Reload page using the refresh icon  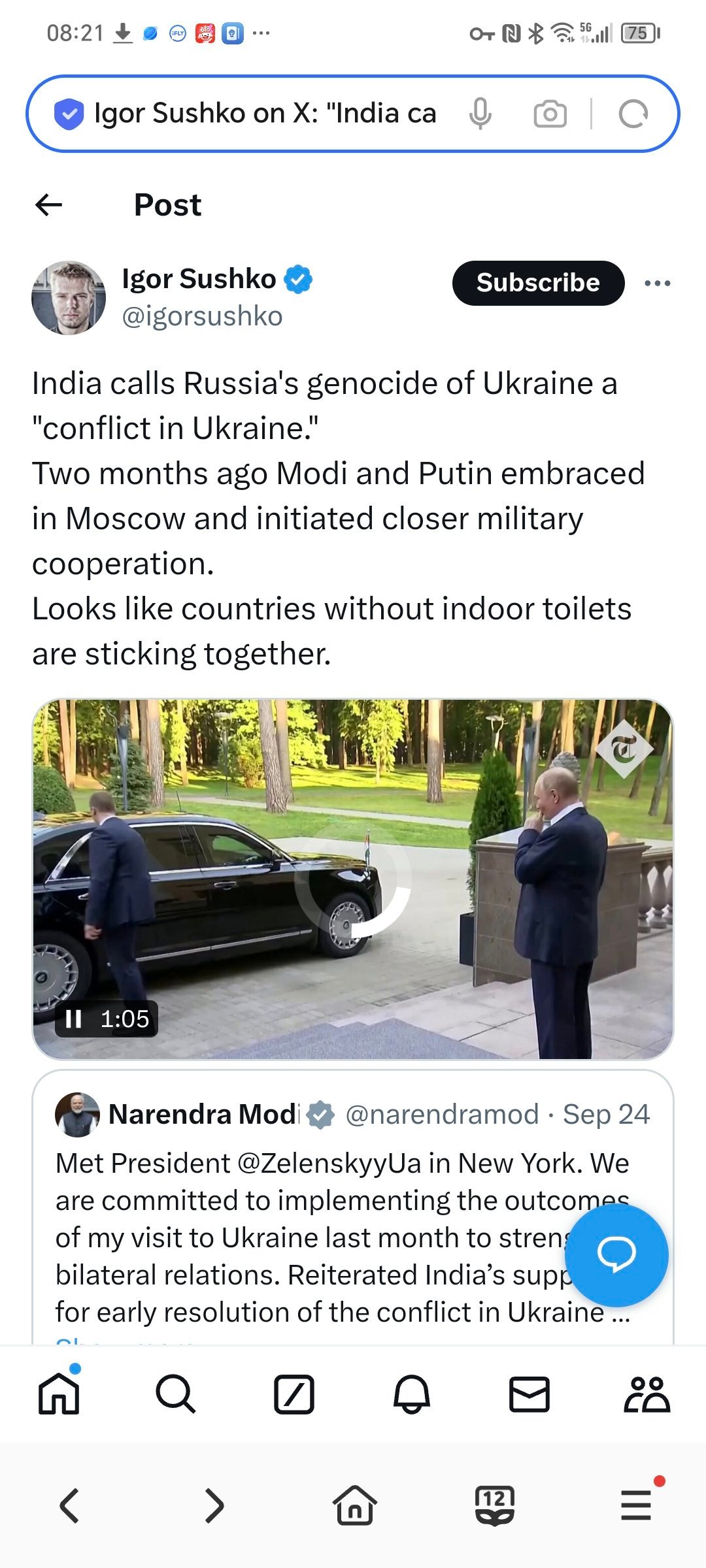click(x=633, y=114)
